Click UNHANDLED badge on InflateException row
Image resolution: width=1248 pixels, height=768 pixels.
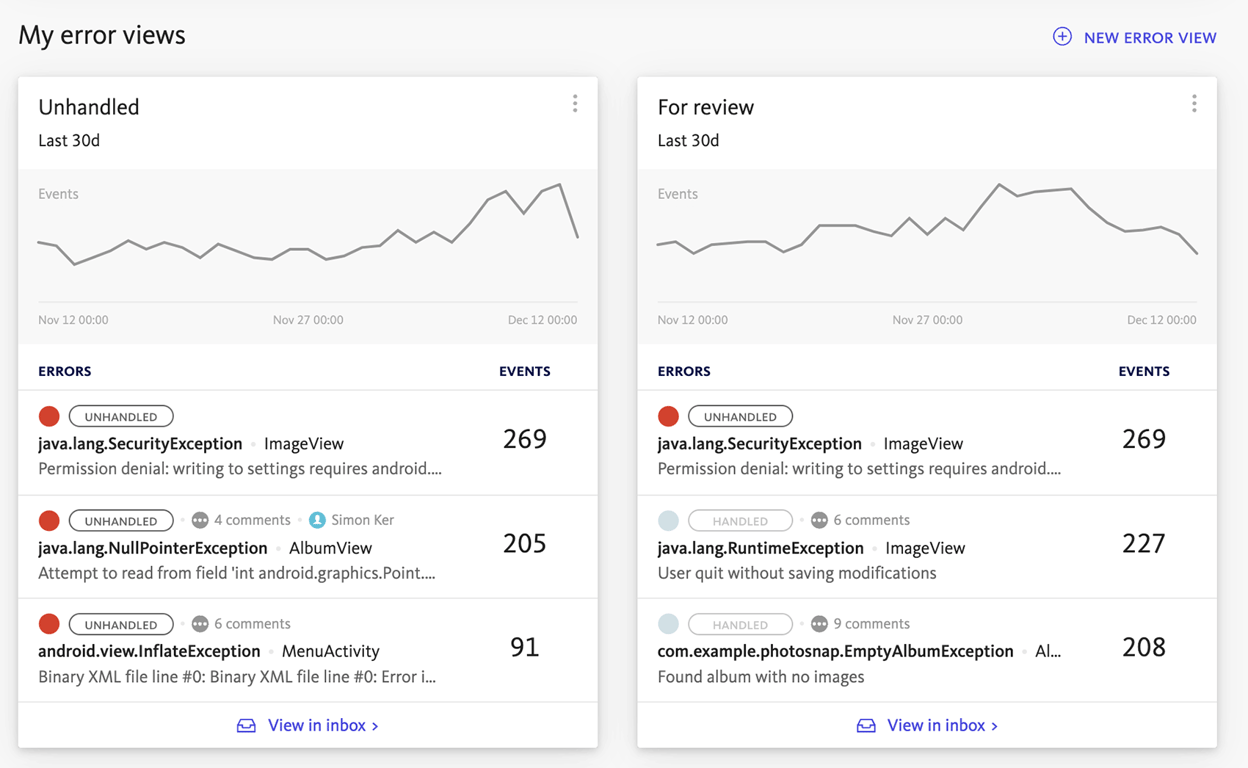[121, 624]
